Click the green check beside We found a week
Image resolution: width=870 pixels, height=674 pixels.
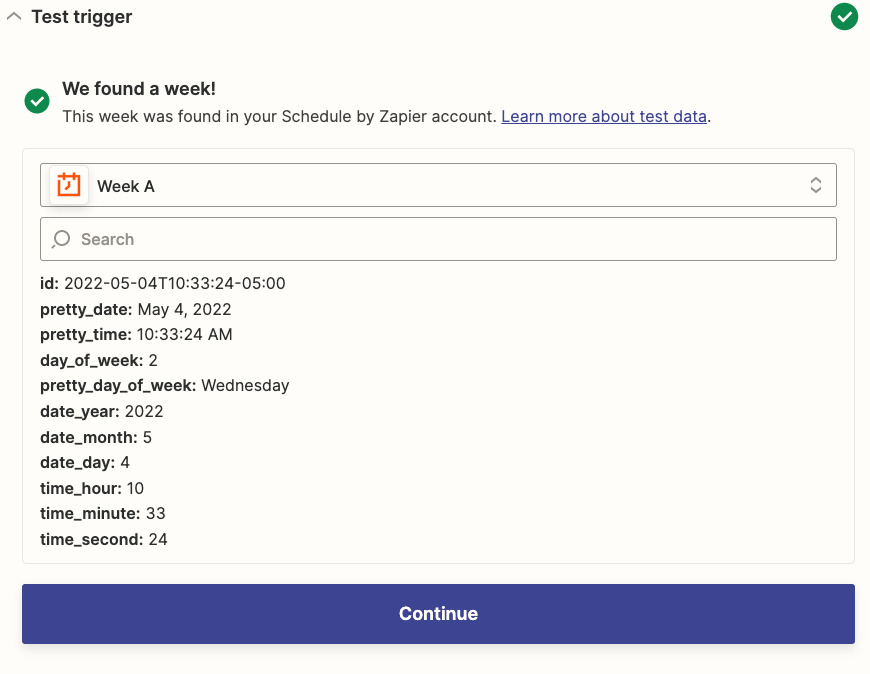pos(37,101)
